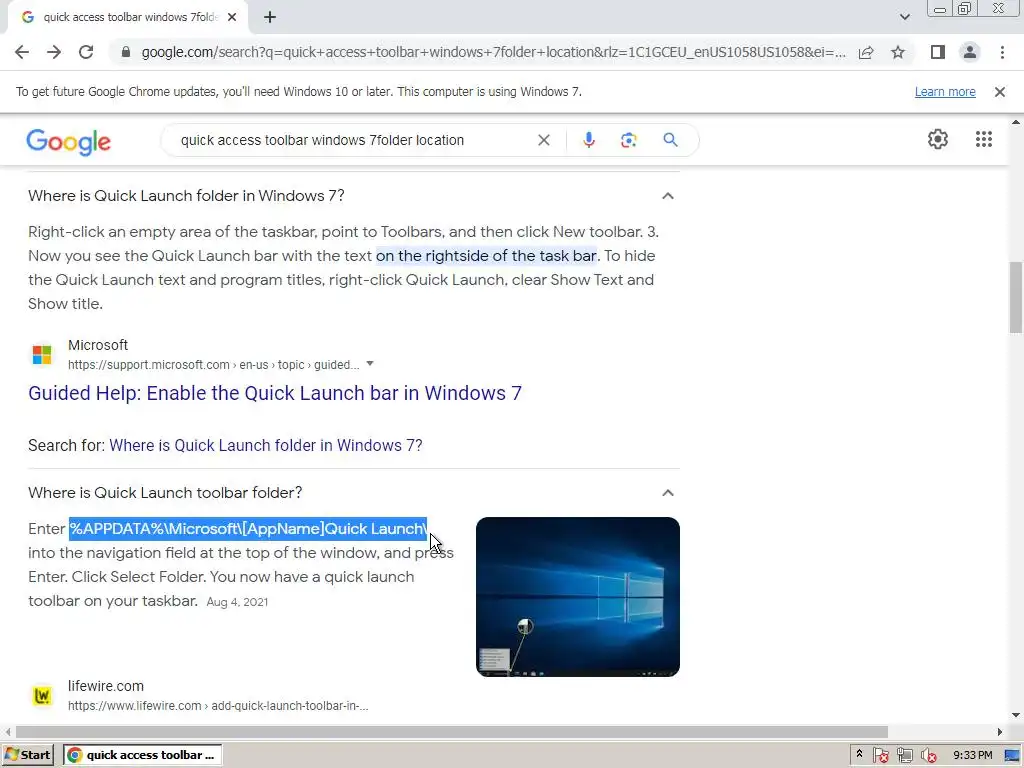Open the Windows Start menu

pos(27,755)
